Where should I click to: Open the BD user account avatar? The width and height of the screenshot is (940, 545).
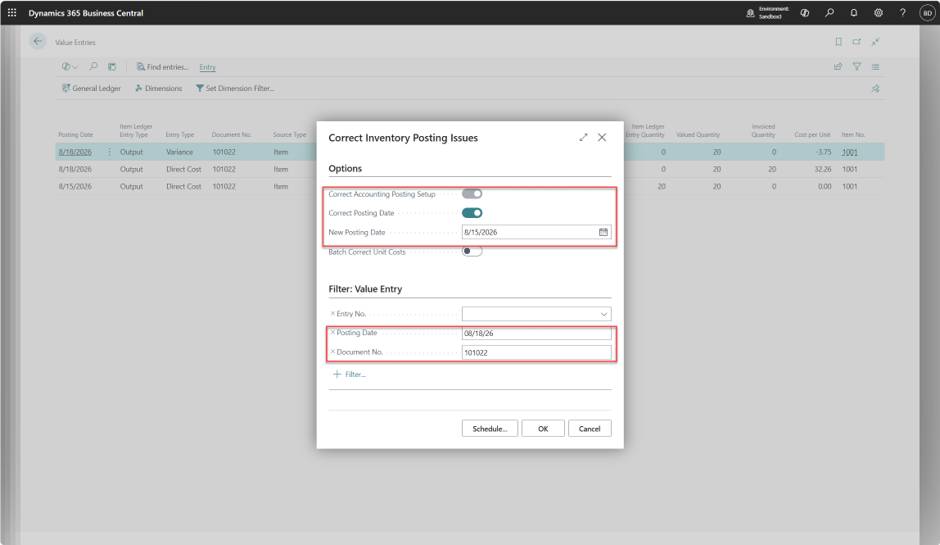coord(927,13)
